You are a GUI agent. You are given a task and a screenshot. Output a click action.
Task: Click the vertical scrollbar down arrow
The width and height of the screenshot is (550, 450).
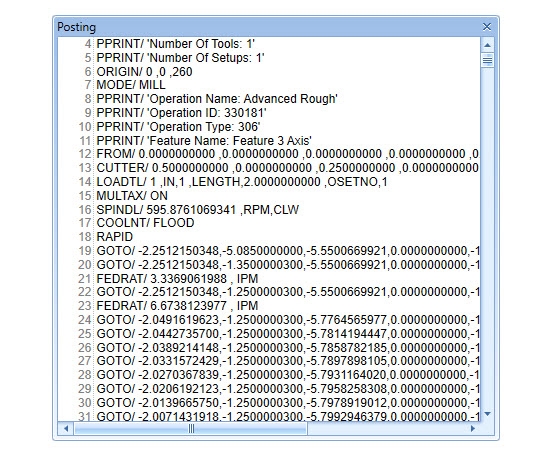click(487, 414)
